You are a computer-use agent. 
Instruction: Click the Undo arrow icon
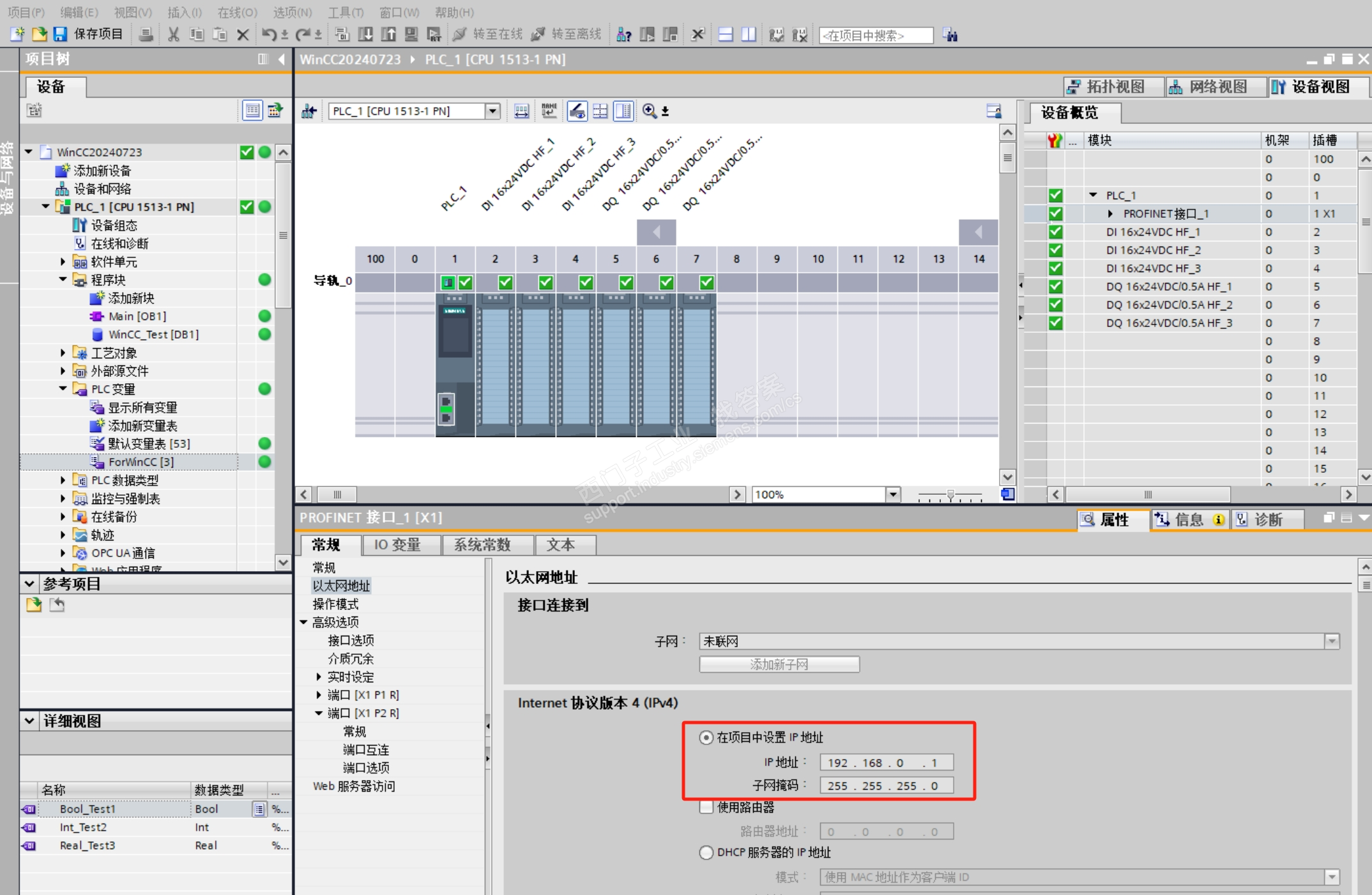point(268,34)
